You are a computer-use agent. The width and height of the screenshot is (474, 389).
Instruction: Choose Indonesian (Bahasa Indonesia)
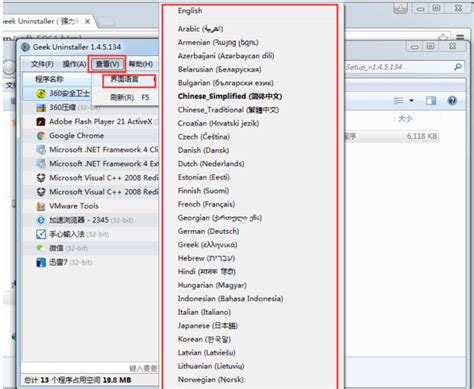(x=230, y=299)
